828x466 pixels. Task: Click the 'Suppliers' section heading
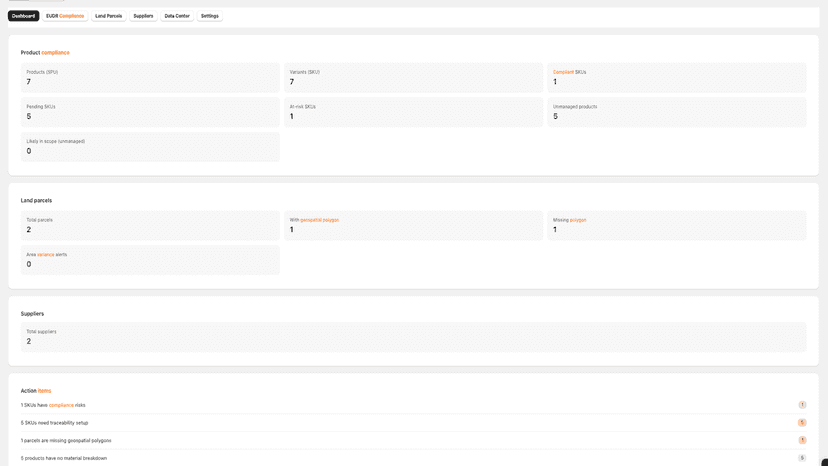click(x=32, y=313)
